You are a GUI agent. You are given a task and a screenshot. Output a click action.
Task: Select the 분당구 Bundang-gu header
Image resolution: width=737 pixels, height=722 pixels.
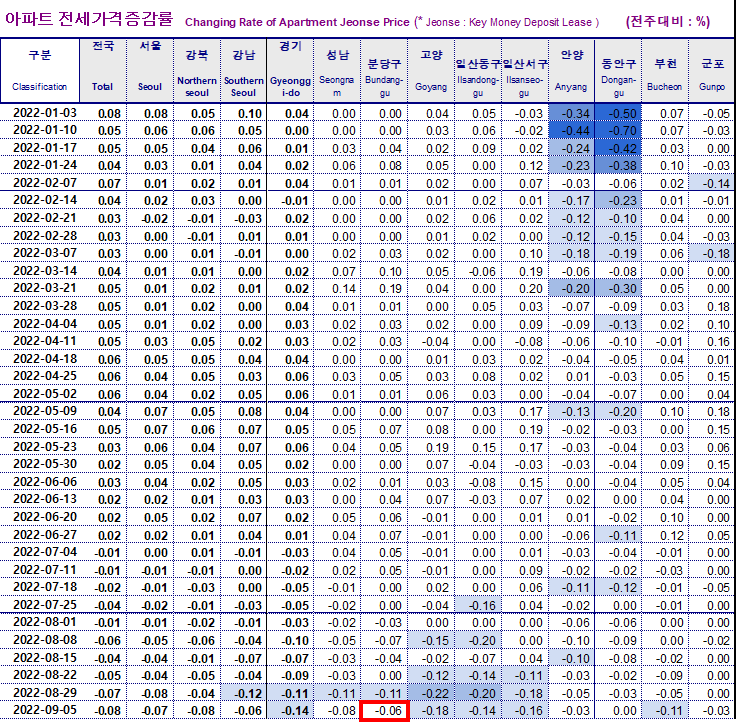click(384, 71)
